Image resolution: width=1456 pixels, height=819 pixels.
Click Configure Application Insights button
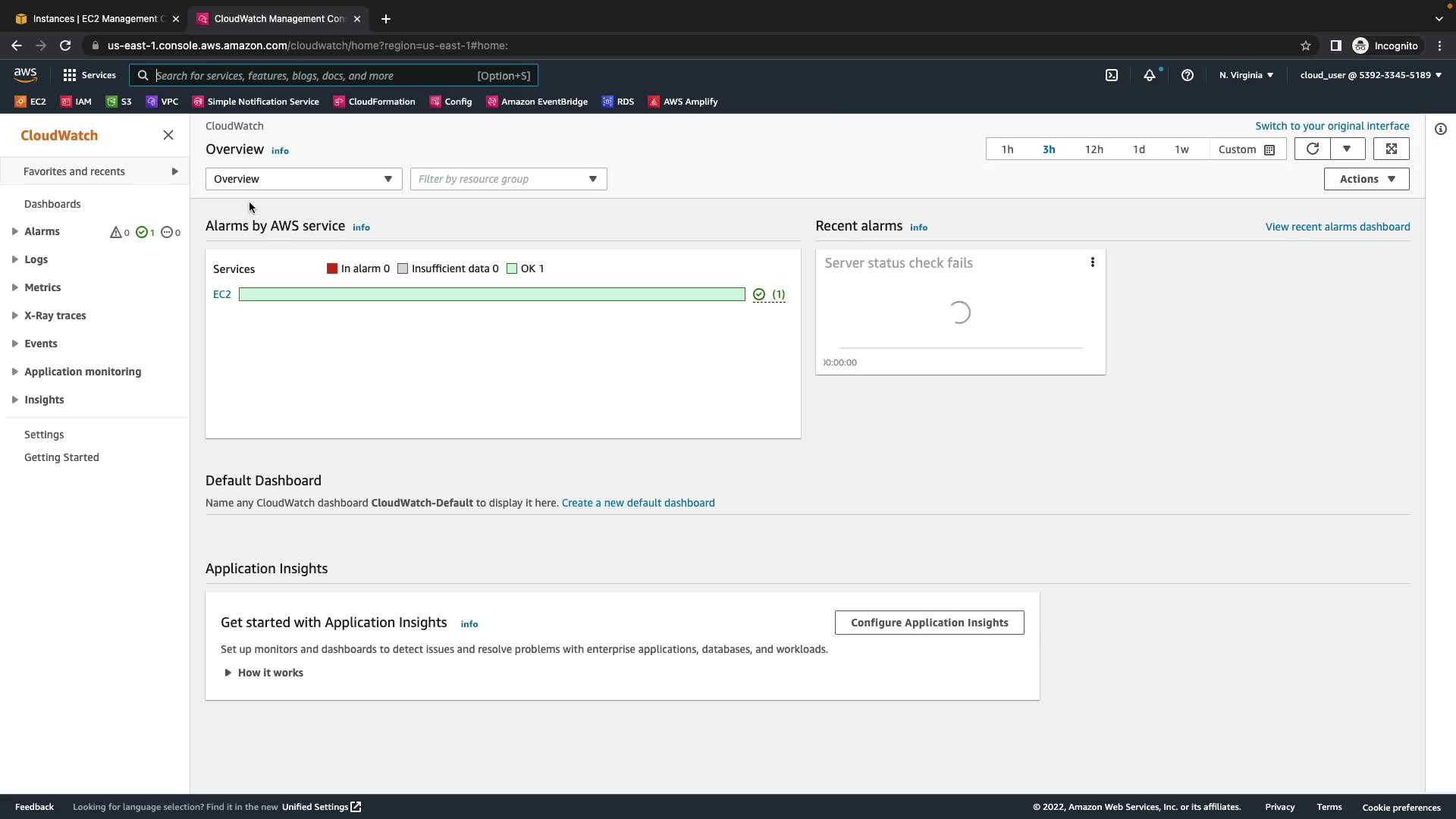tap(929, 623)
